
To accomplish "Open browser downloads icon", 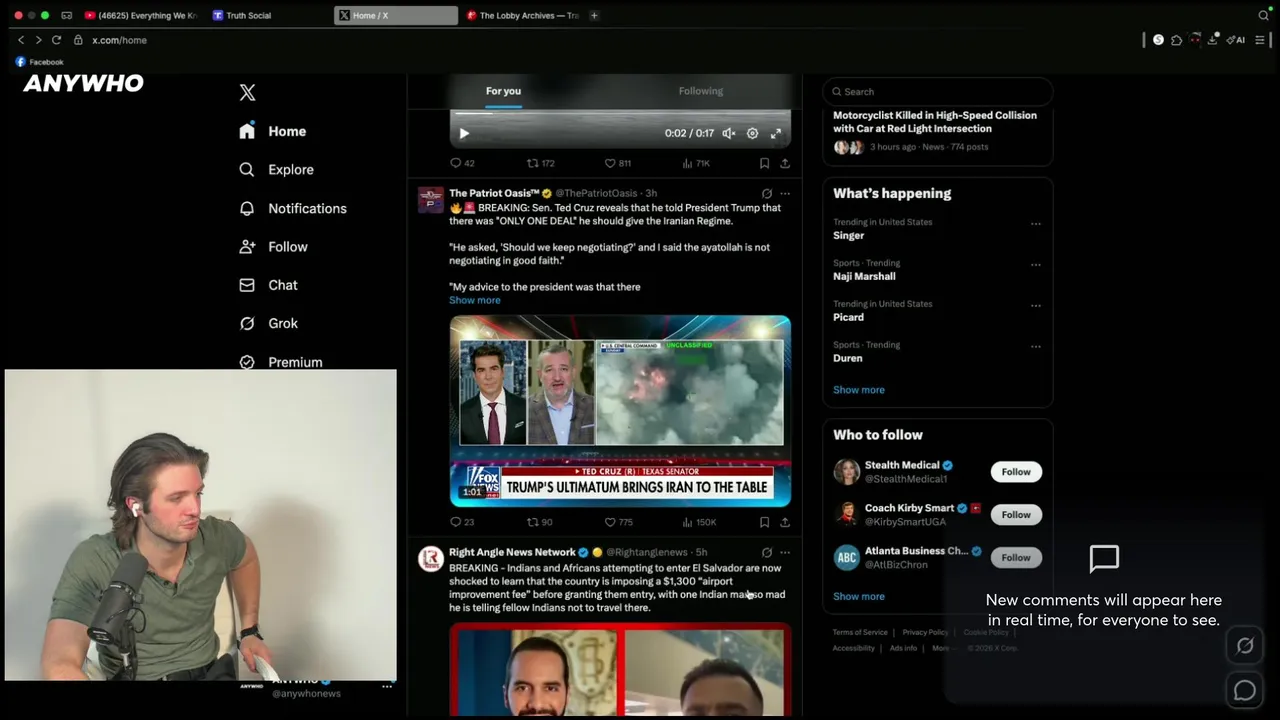I will coord(1212,40).
